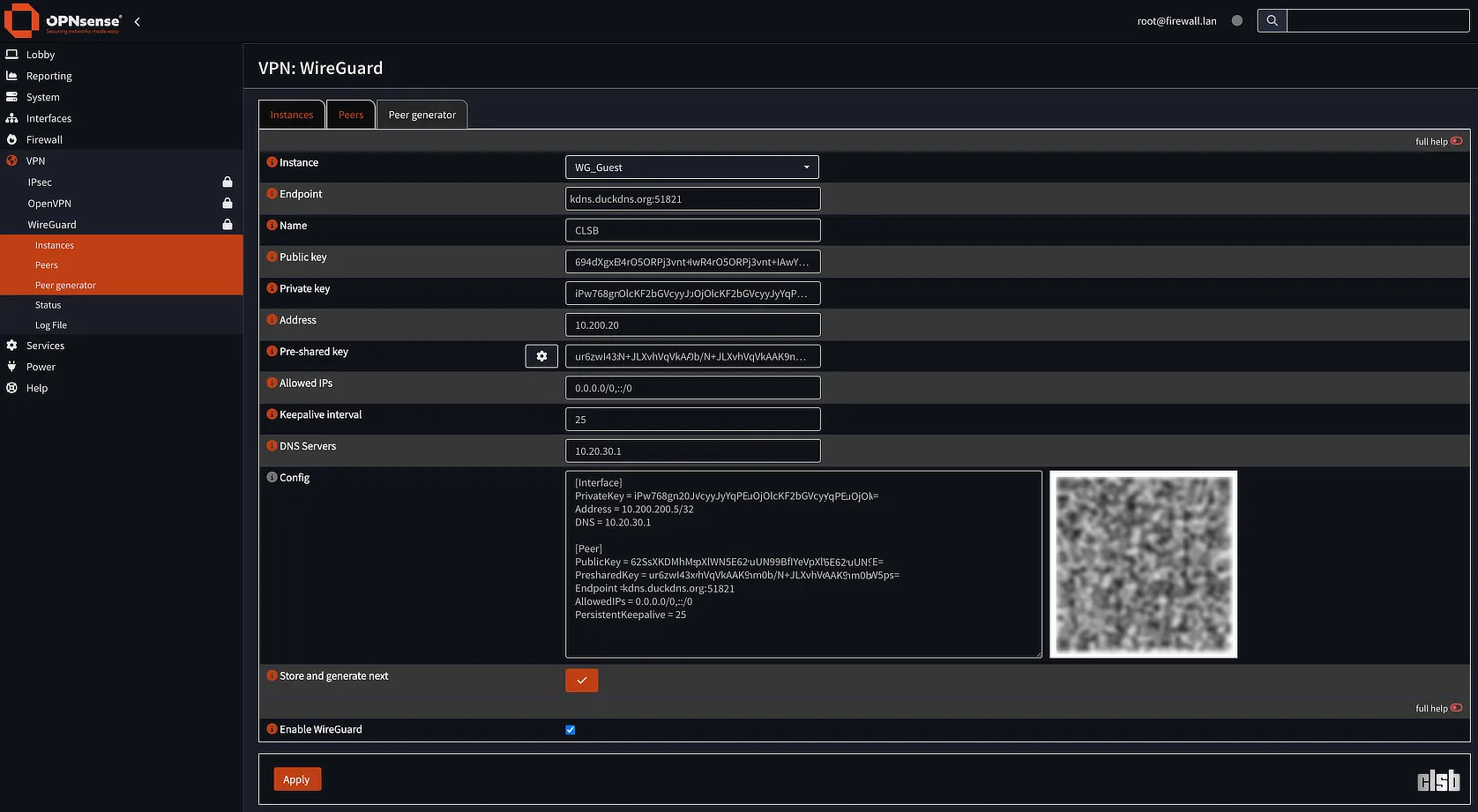
Task: Toggle the top full help switch
Action: (1456, 141)
